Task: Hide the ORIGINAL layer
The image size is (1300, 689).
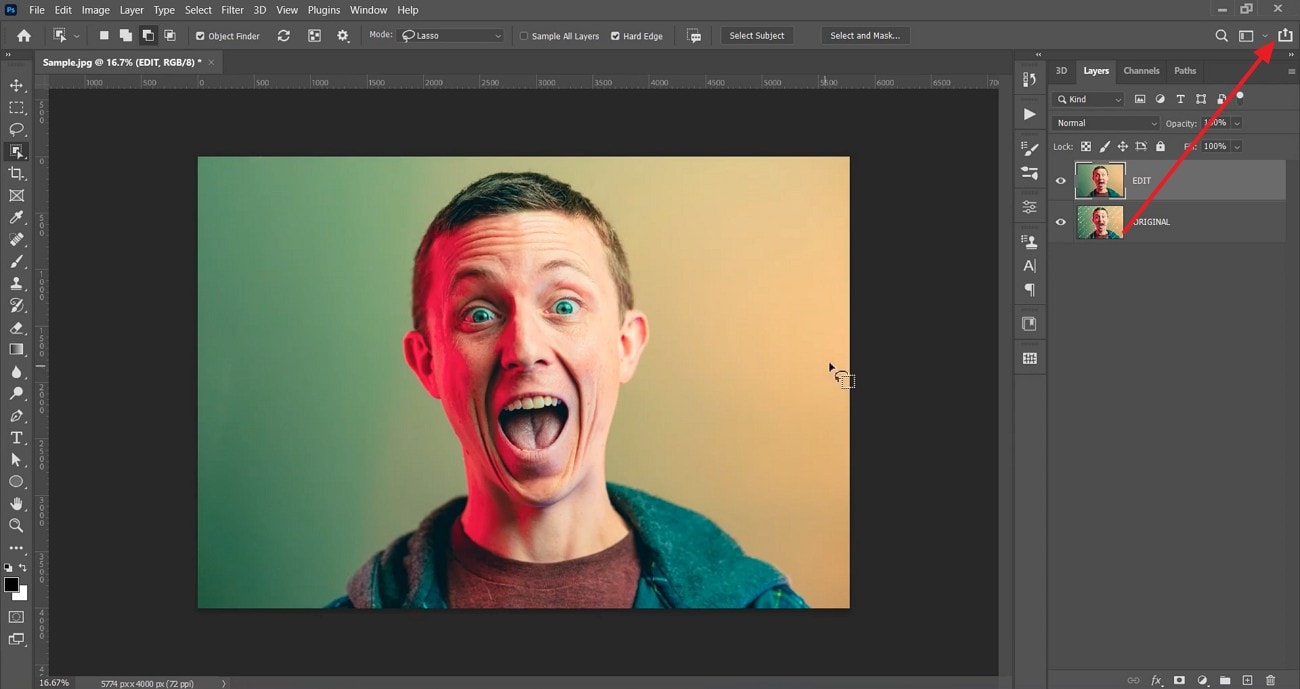Action: [1060, 222]
